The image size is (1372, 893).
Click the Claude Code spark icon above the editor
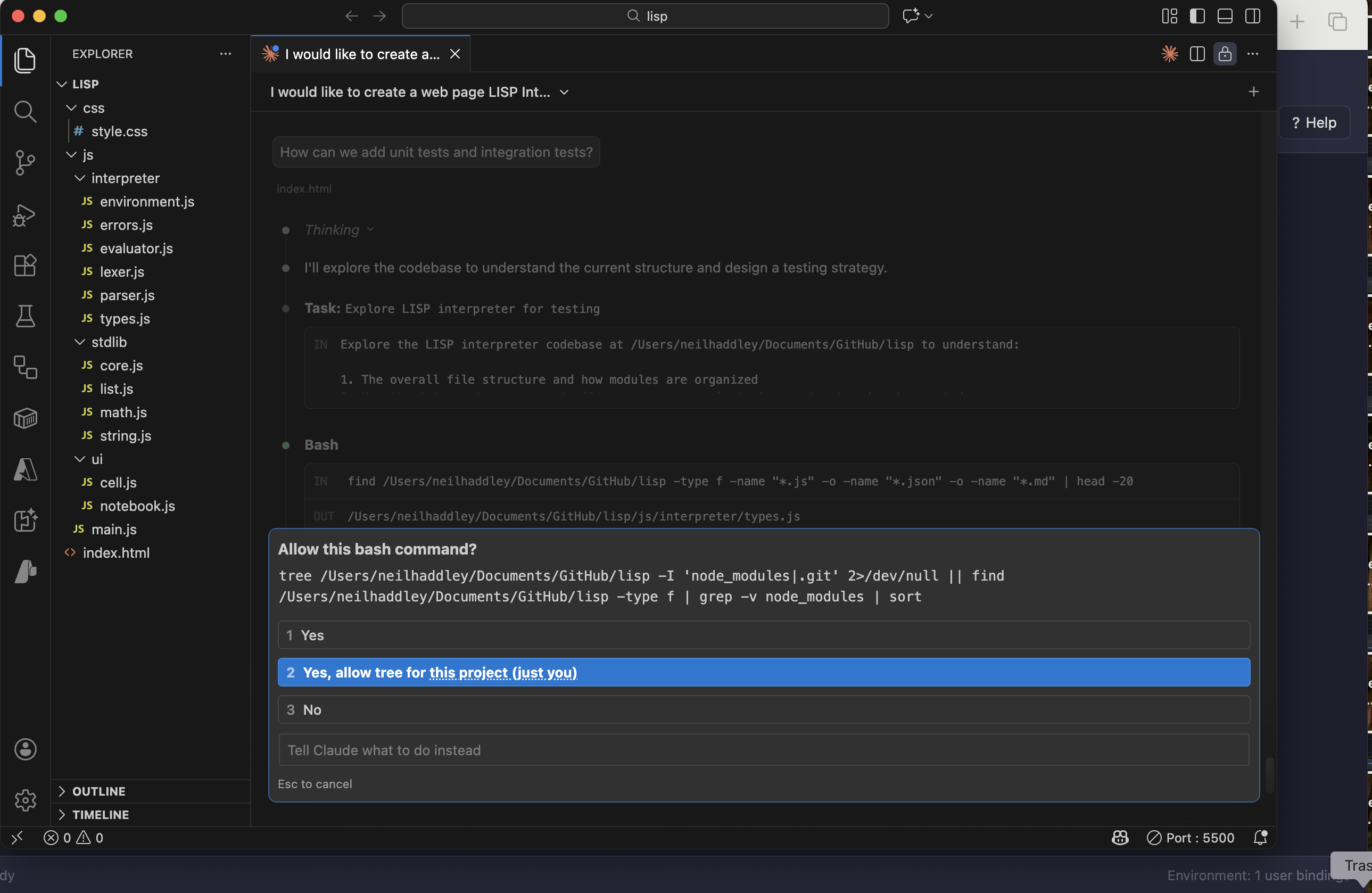point(1170,54)
